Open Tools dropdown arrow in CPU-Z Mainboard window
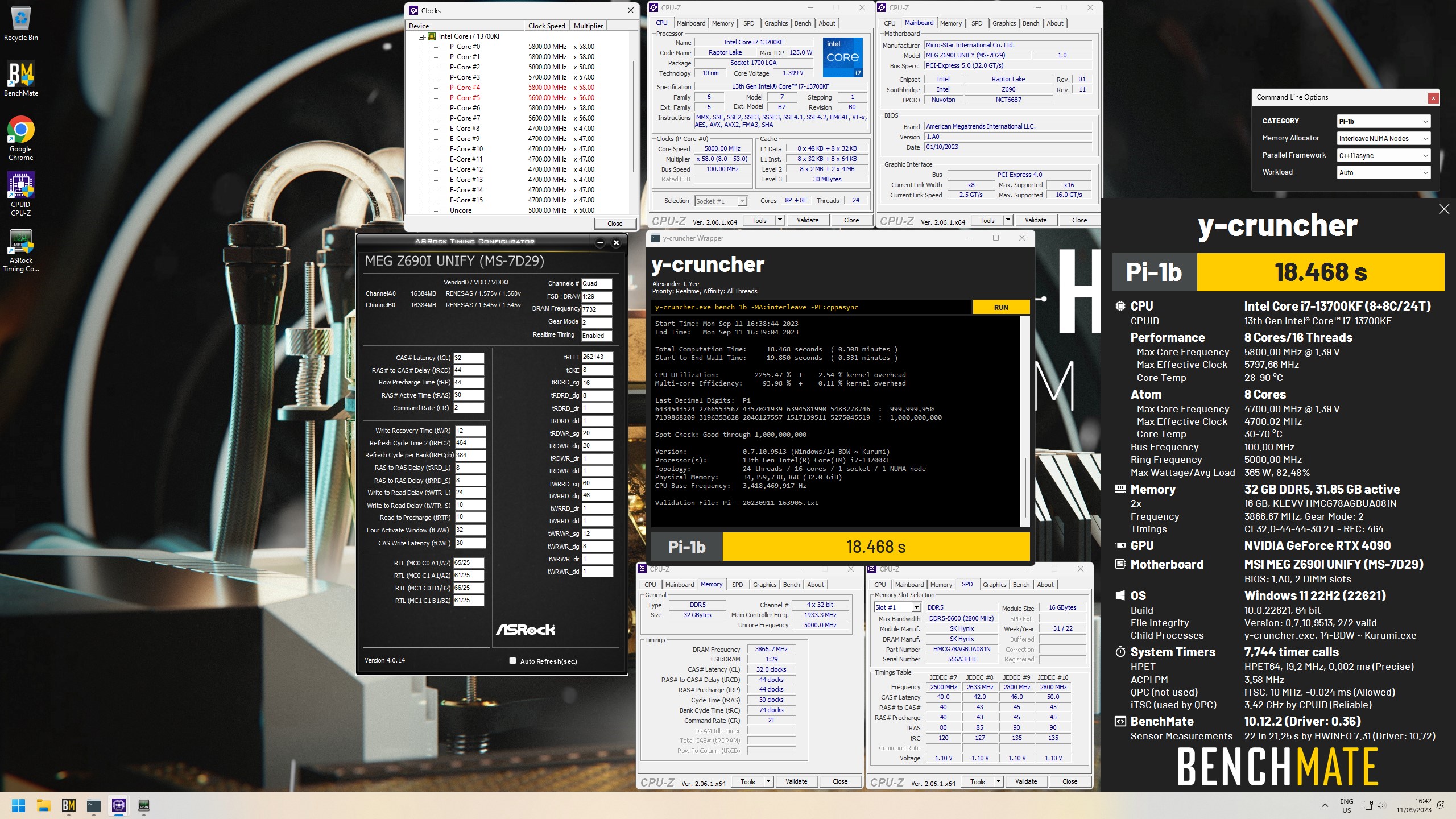Image resolution: width=1456 pixels, height=819 pixels. tap(1008, 220)
